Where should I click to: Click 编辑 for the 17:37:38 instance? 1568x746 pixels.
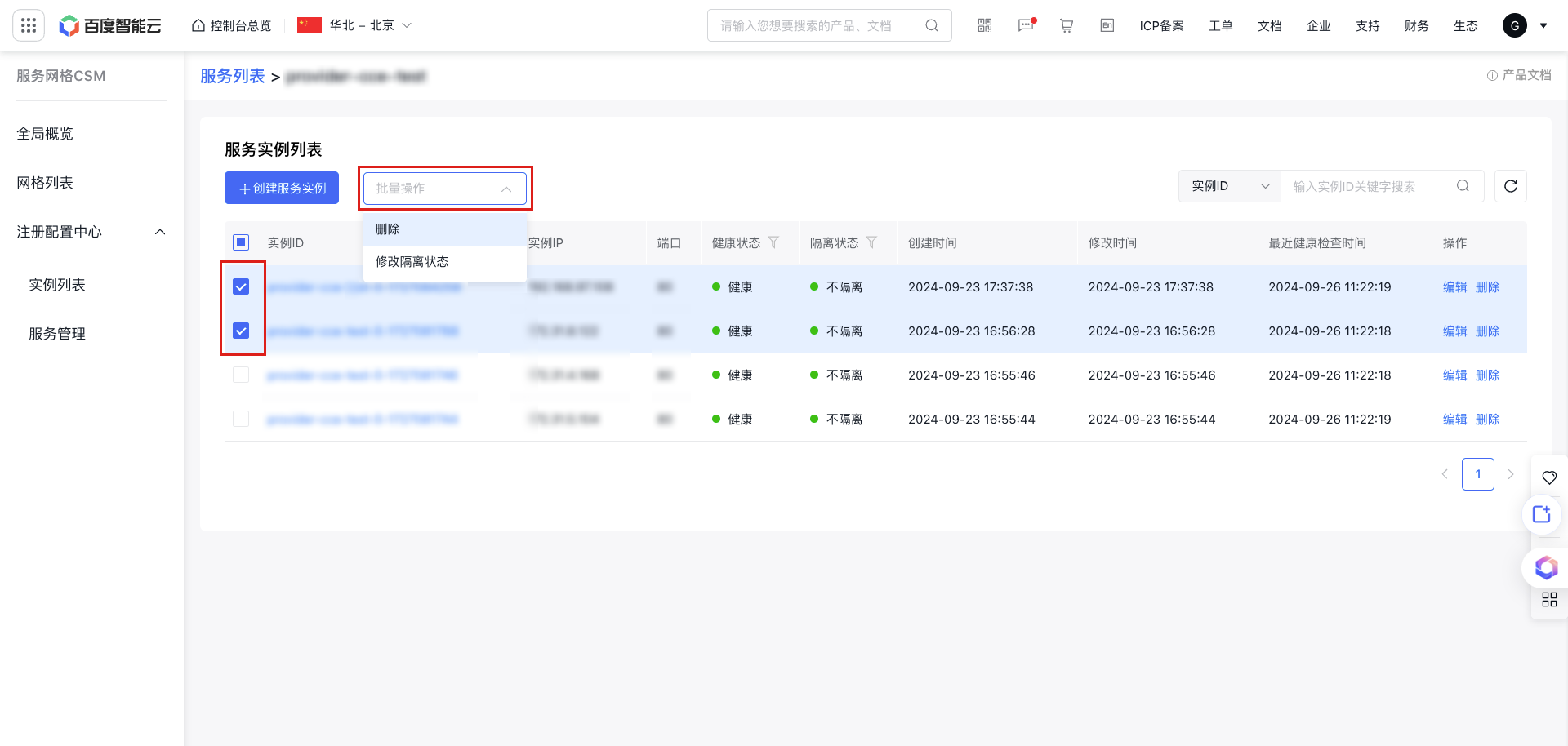pyautogui.click(x=1455, y=286)
